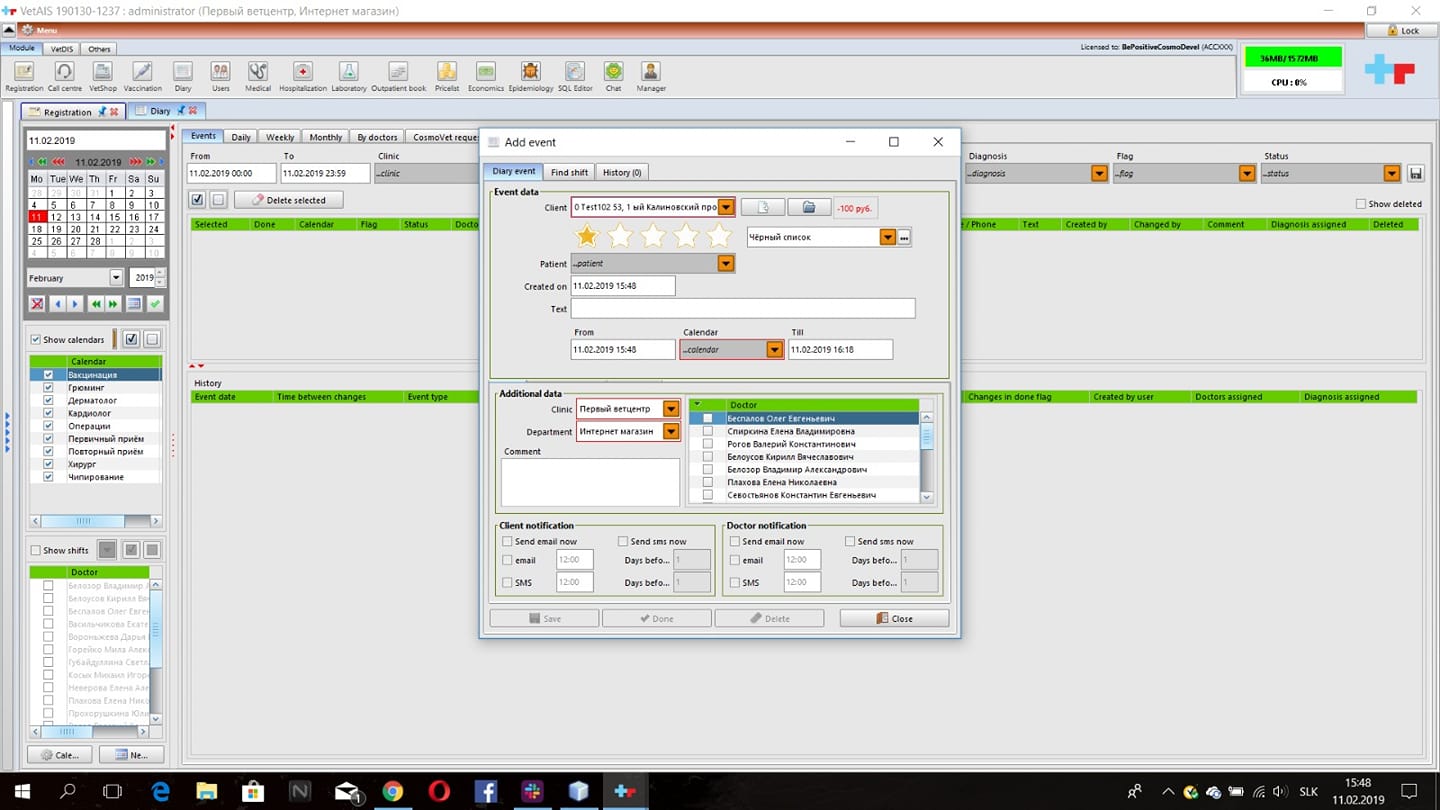Open the Calendar dropdown in Add event
This screenshot has height=810, width=1440.
point(774,350)
